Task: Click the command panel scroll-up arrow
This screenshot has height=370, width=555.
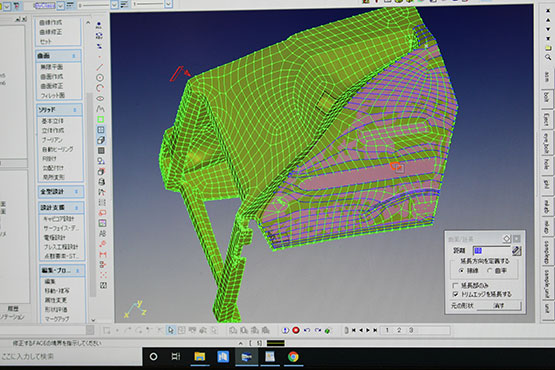Action: coord(88,23)
